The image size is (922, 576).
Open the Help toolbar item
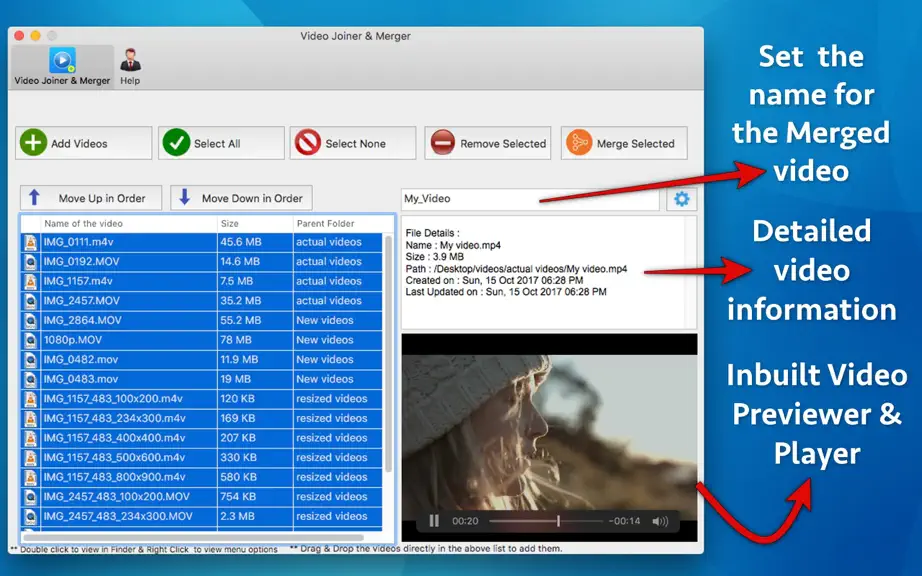pyautogui.click(x=130, y=67)
